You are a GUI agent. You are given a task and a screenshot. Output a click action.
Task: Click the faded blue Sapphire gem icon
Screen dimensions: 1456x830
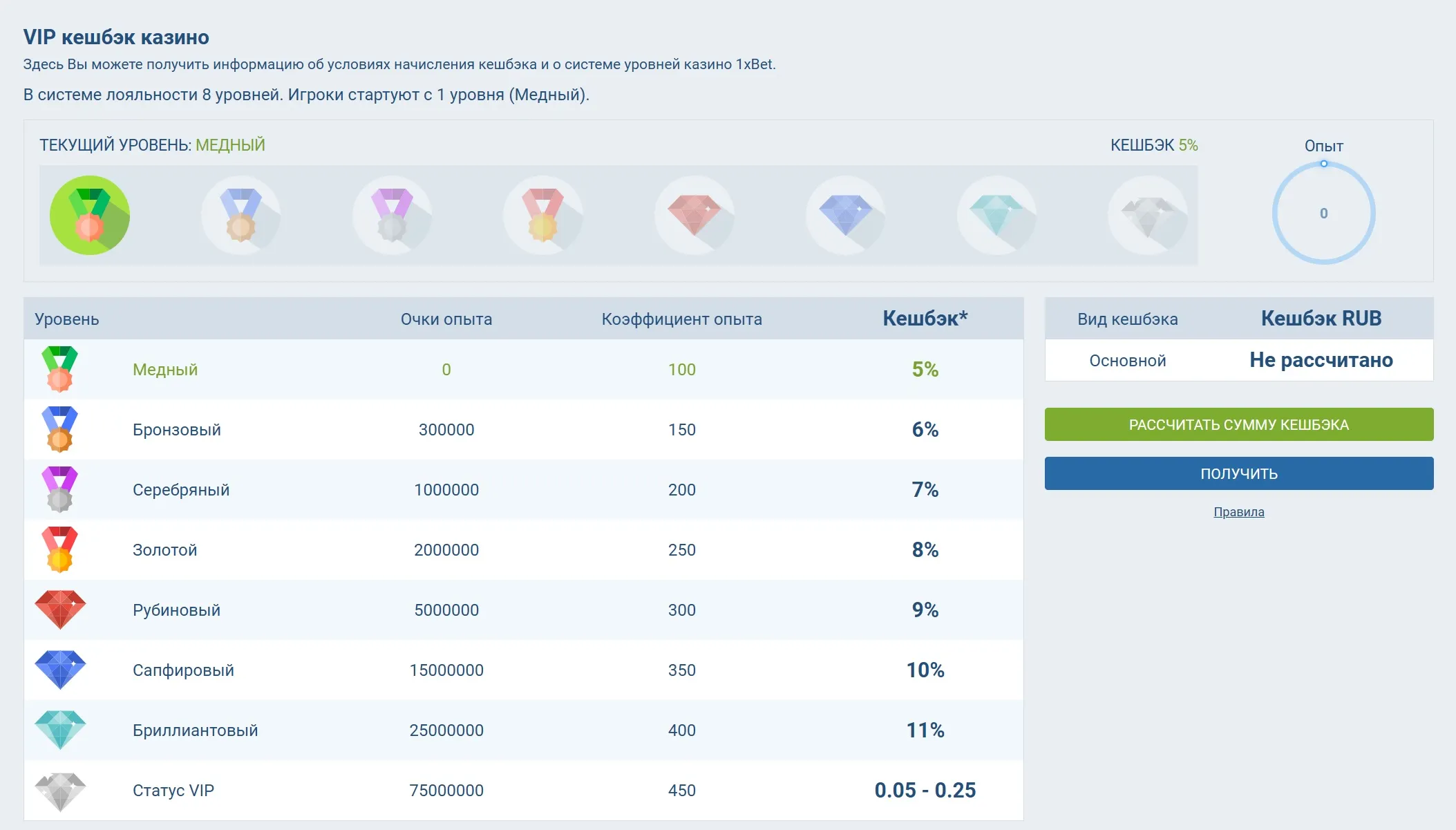click(x=845, y=215)
